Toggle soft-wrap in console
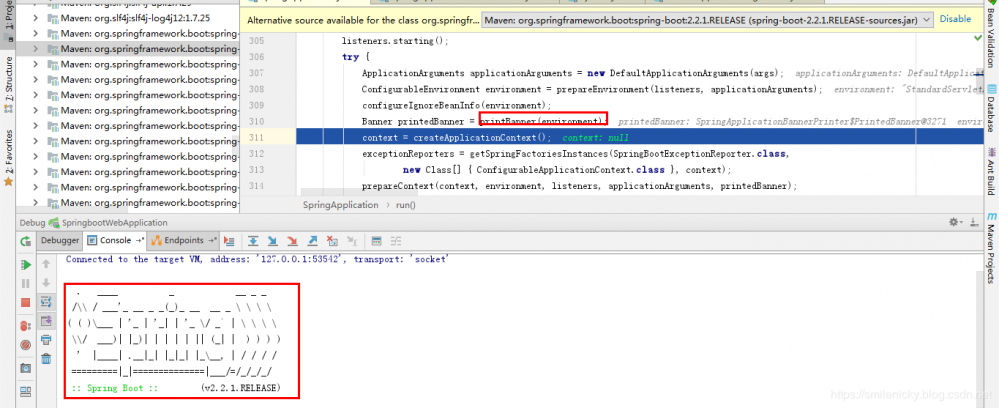 coord(46,301)
